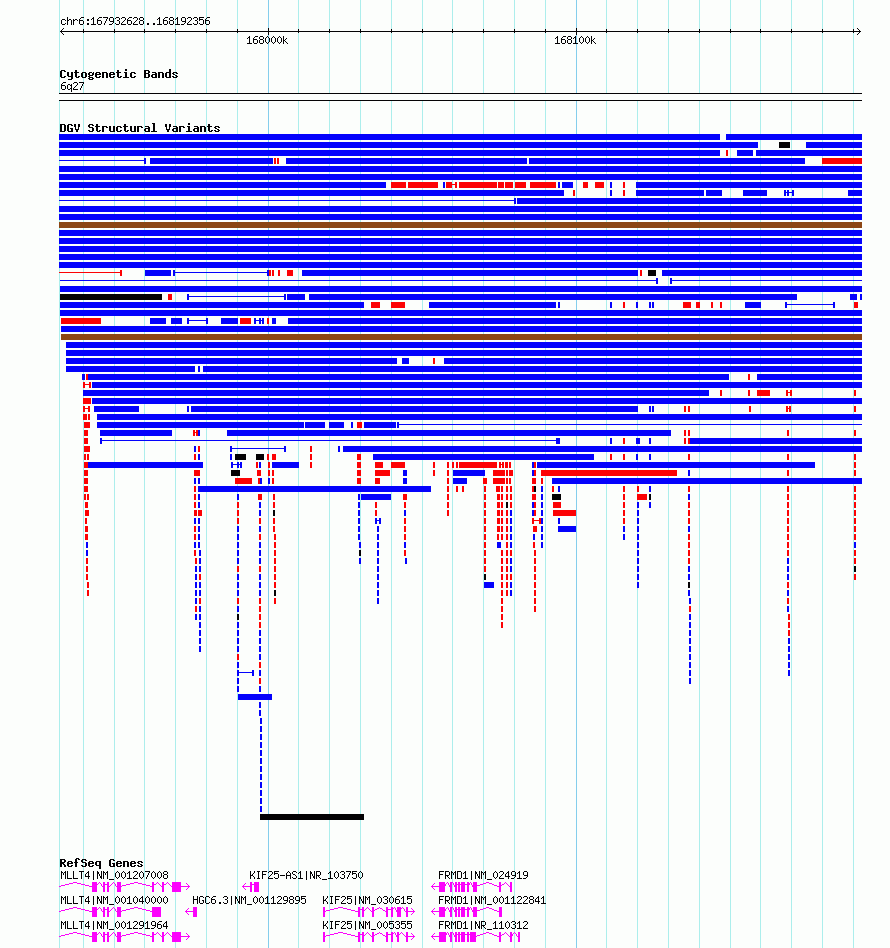The width and height of the screenshot is (890, 948).
Task: Click the 168000k scale label
Action: (267, 41)
